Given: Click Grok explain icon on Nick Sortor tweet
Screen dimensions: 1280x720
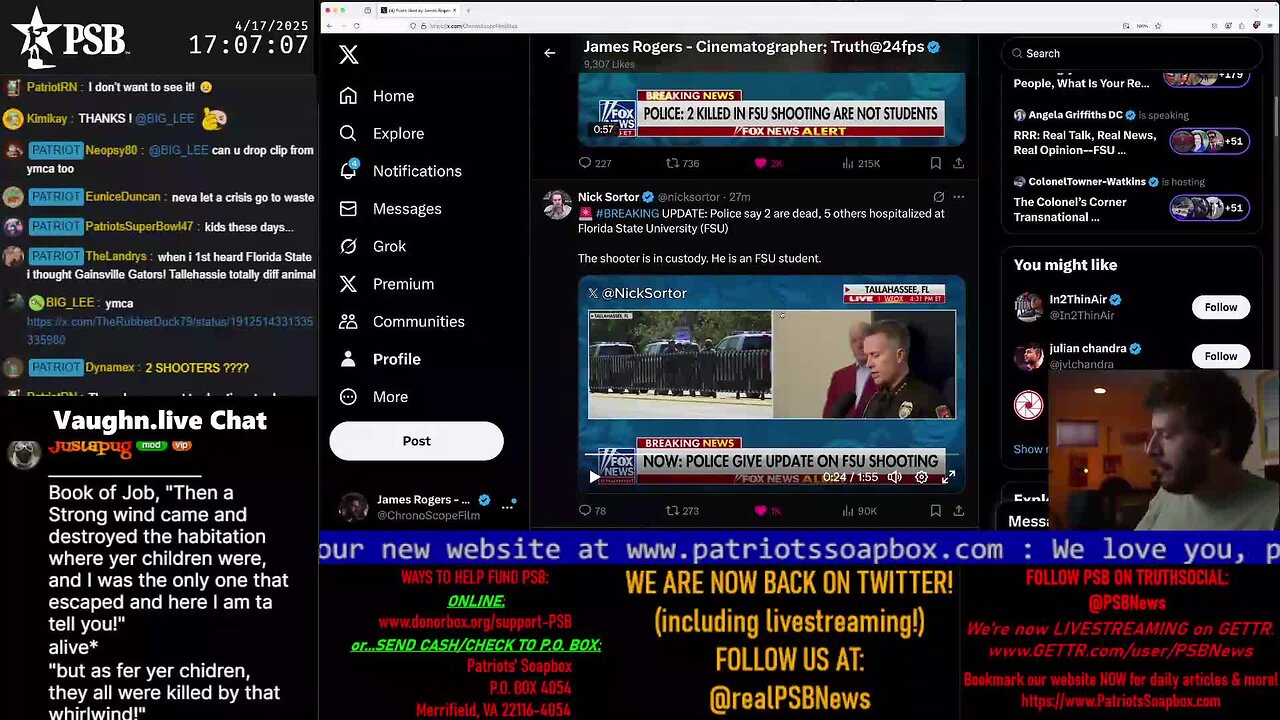Looking at the screenshot, I should 938,197.
